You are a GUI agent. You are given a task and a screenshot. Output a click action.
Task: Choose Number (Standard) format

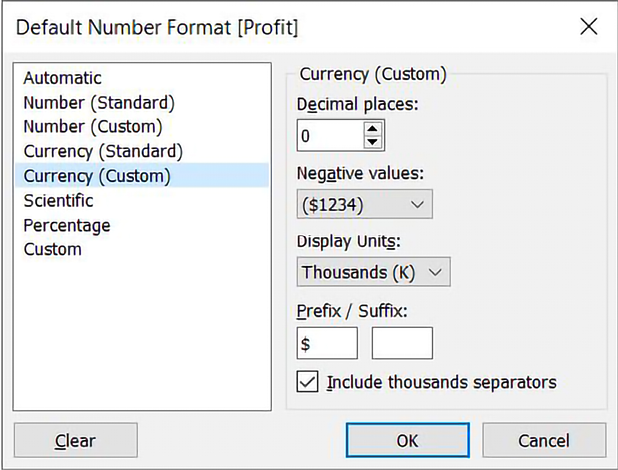click(99, 102)
